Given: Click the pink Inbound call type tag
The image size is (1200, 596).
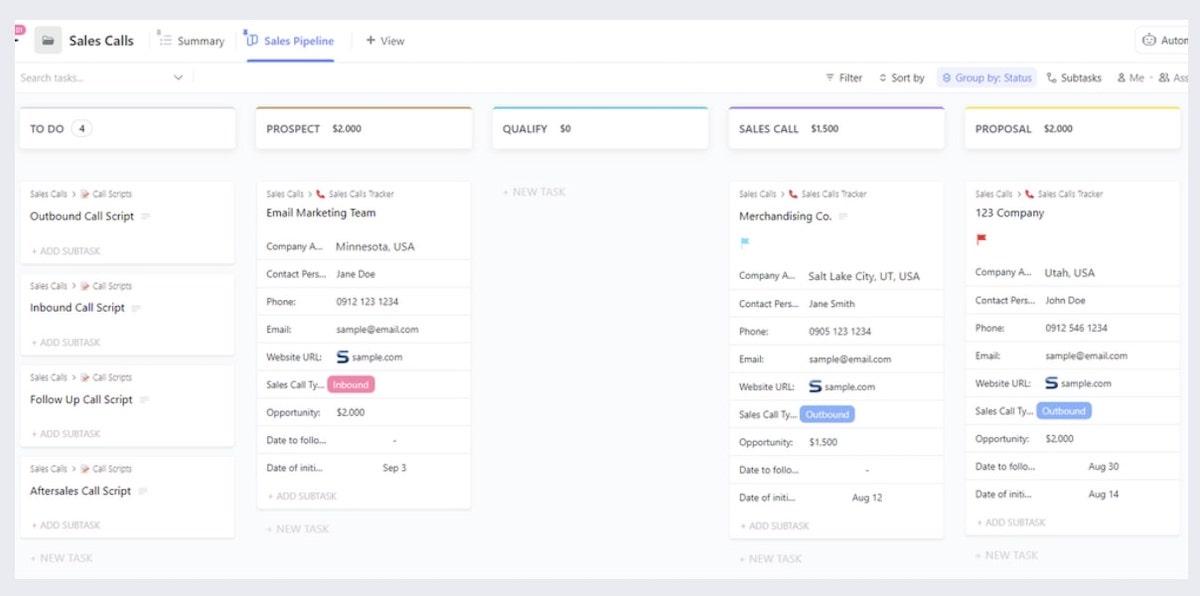Looking at the screenshot, I should pyautogui.click(x=351, y=385).
